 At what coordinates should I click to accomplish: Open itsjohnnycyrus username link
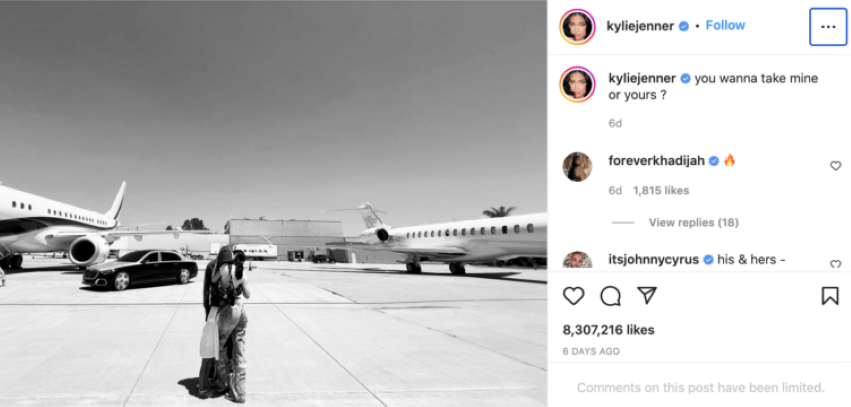coord(654,259)
